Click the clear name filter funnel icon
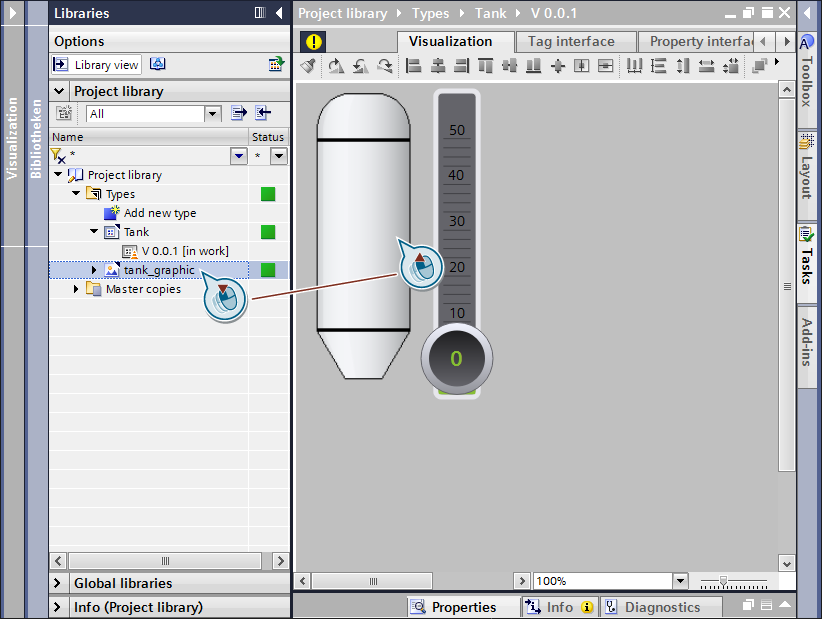 click(58, 156)
